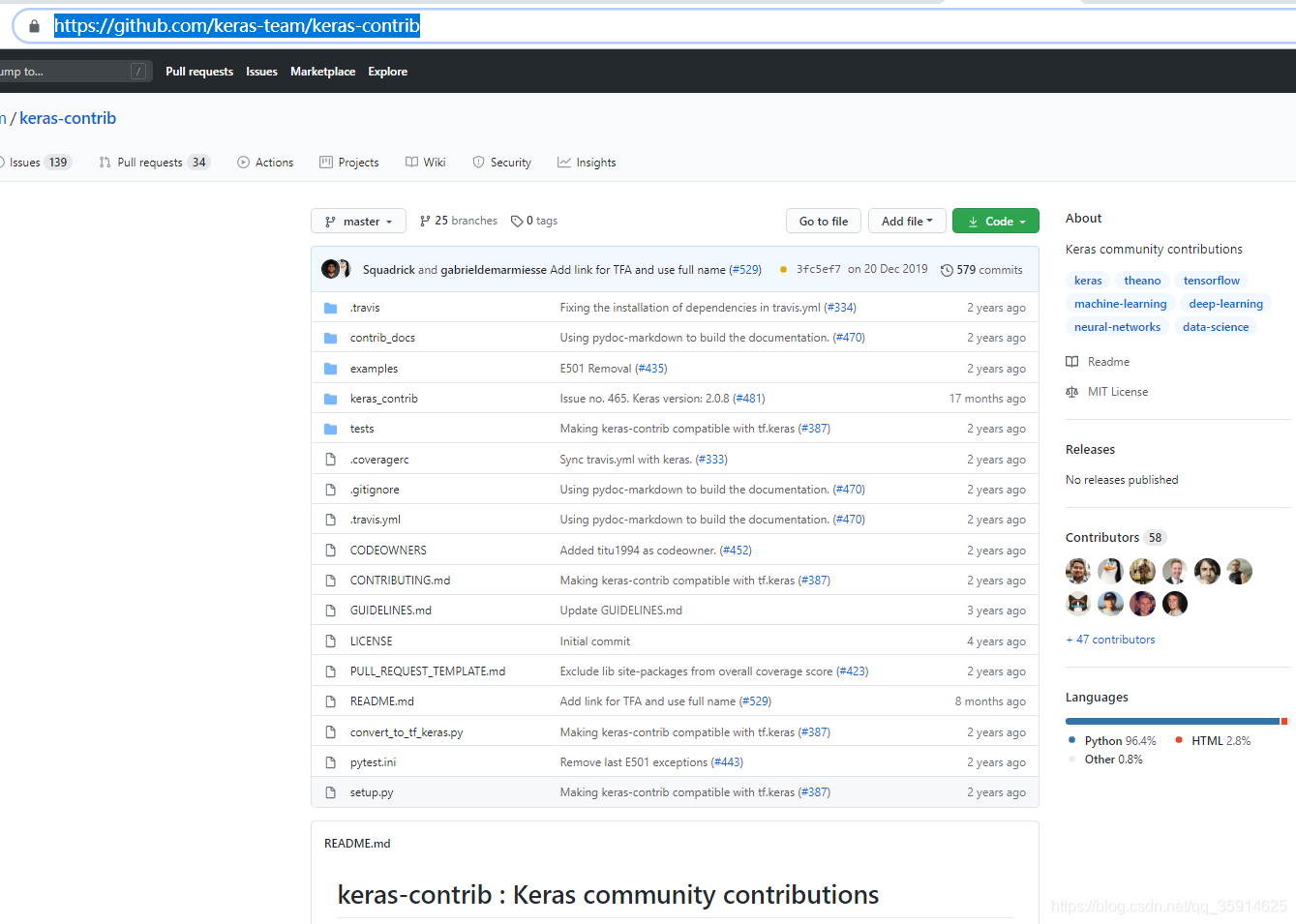Open the examples folder icon
Image resolution: width=1296 pixels, height=924 pixels.
331,369
